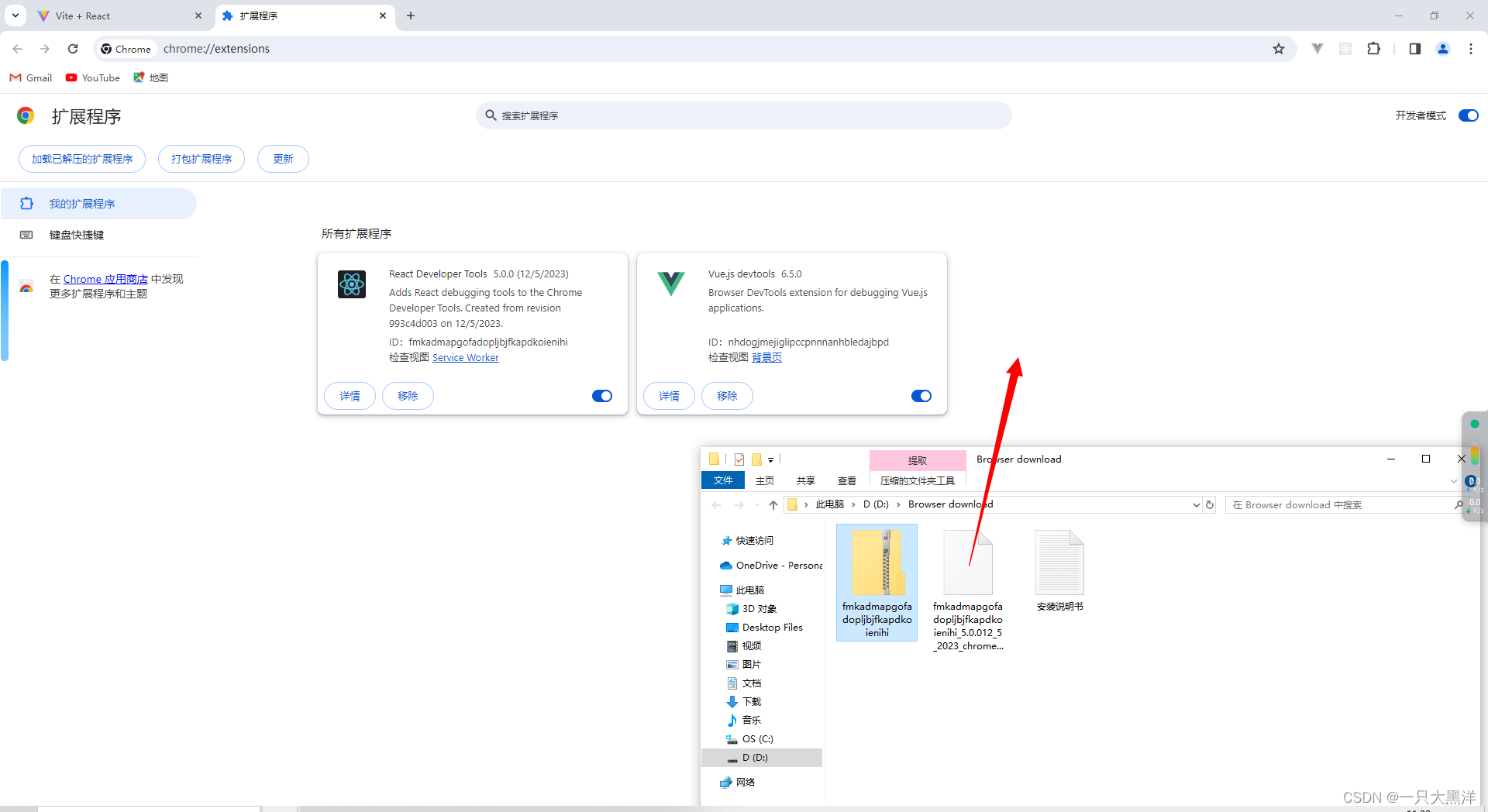The image size is (1488, 812).
Task: Click the 更新 button
Action: (x=283, y=159)
